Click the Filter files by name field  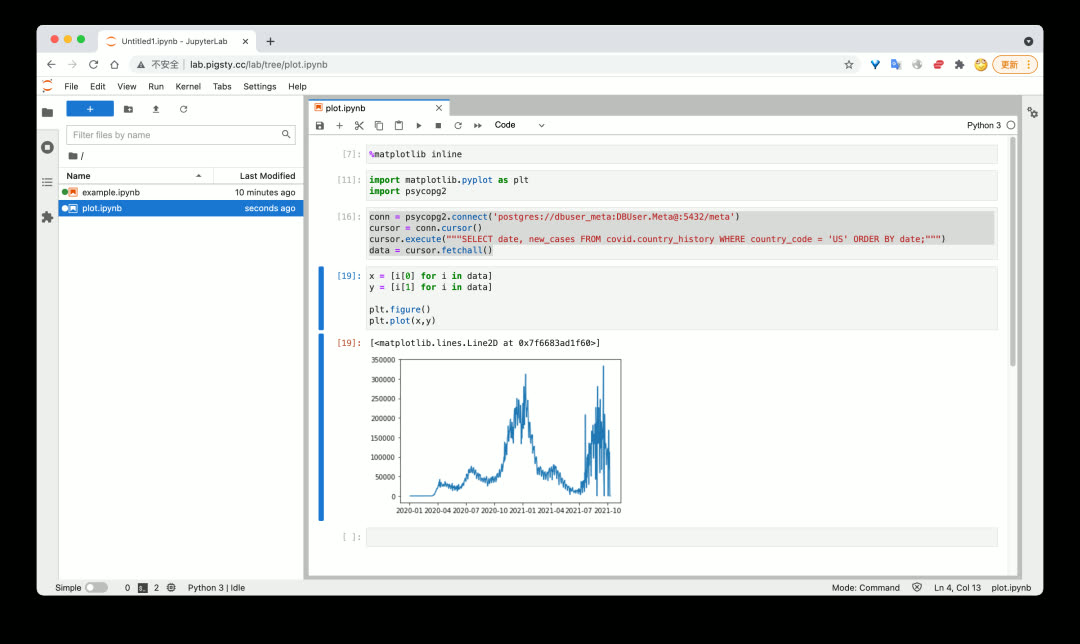pos(180,133)
